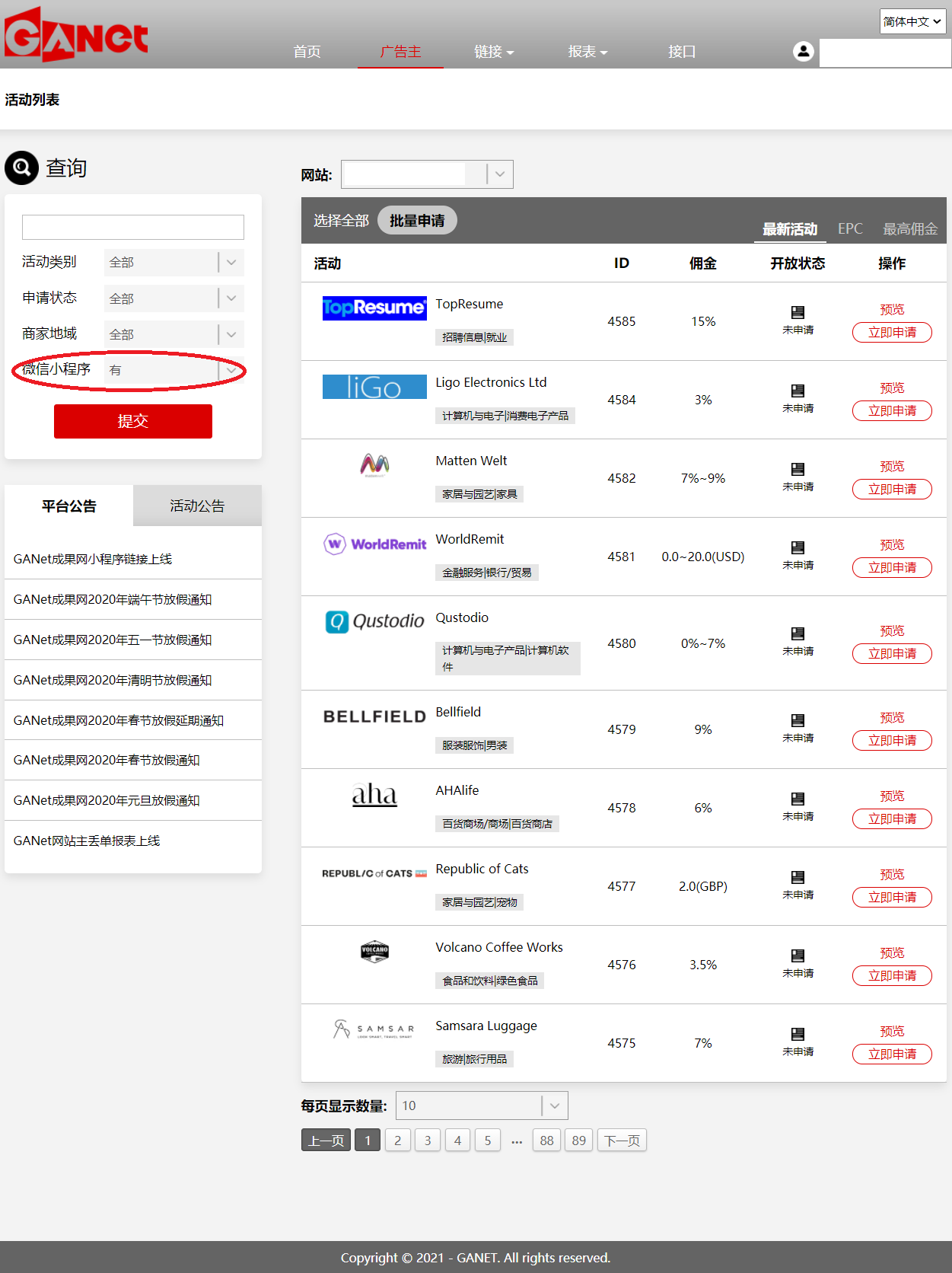The height and width of the screenshot is (1273, 952).
Task: Switch to the 平台公告 tab
Action: click(68, 506)
